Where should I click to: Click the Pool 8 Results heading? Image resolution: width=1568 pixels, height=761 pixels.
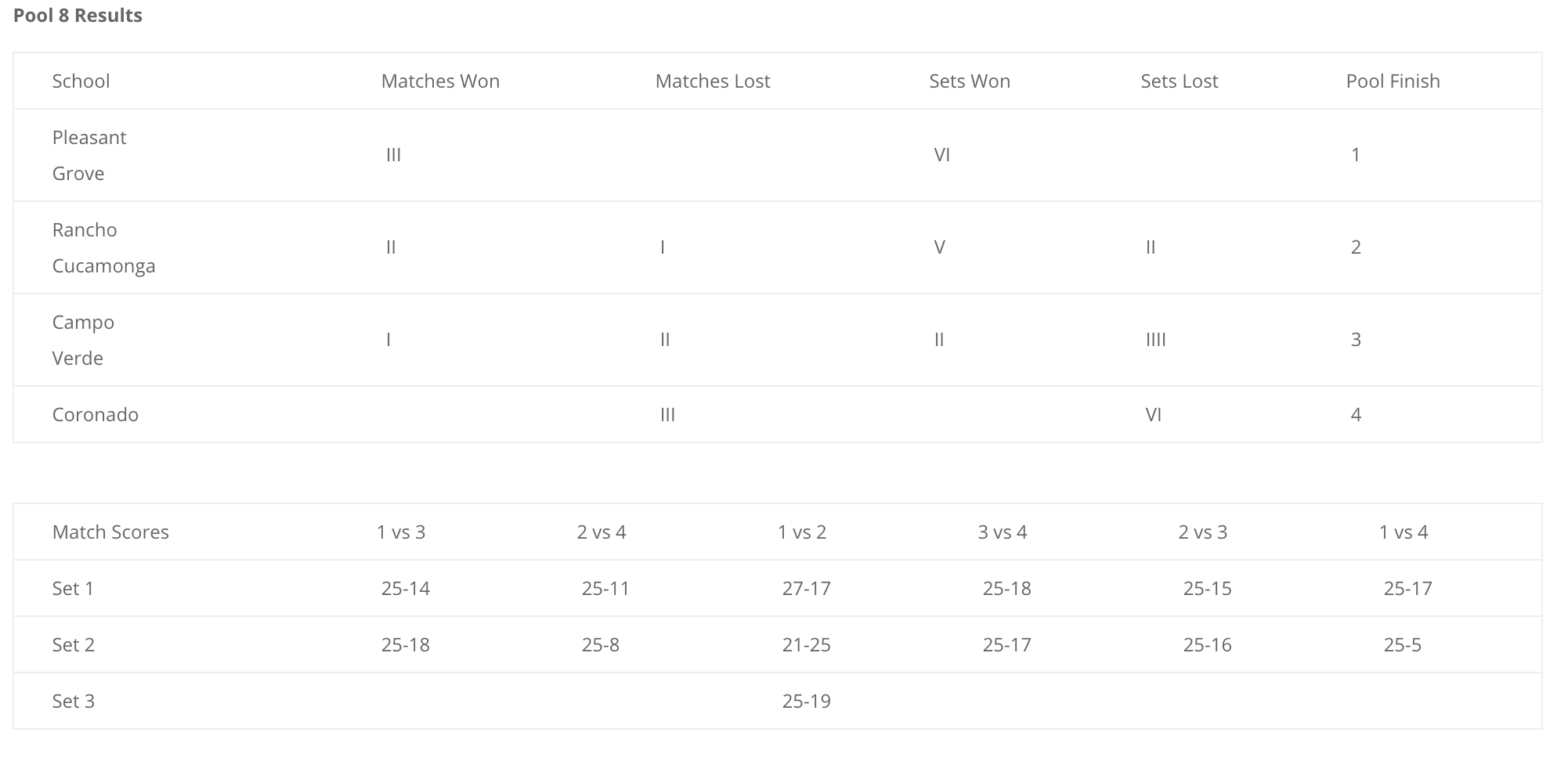click(78, 16)
